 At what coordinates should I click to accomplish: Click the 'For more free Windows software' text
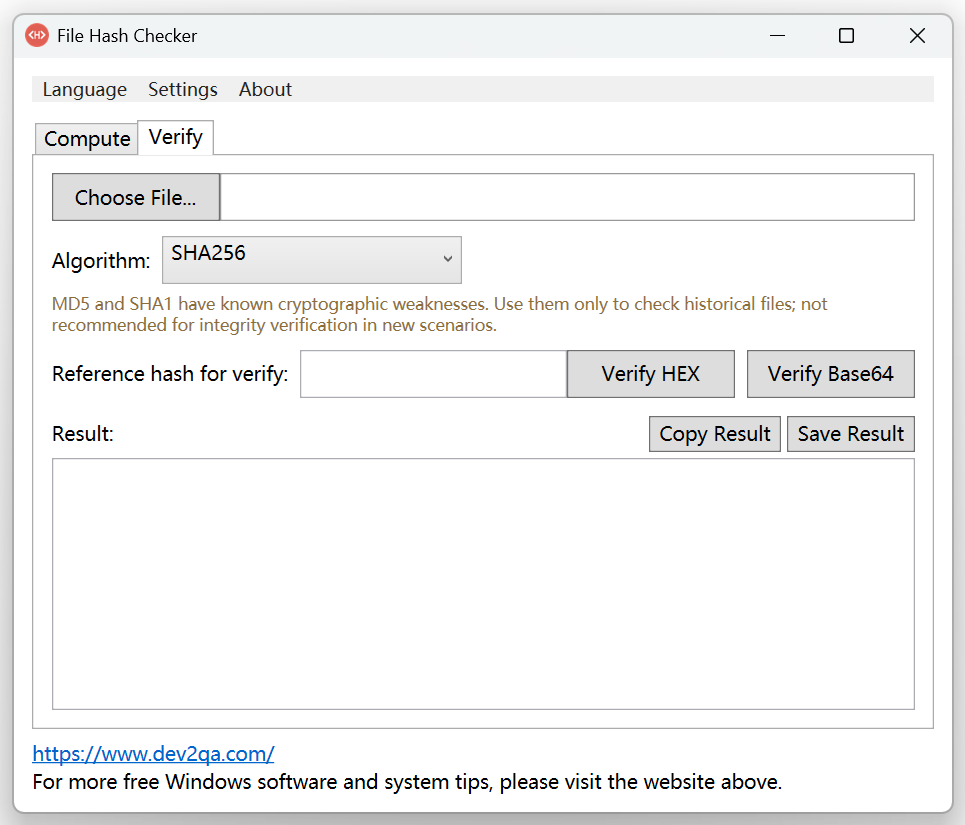tap(407, 782)
